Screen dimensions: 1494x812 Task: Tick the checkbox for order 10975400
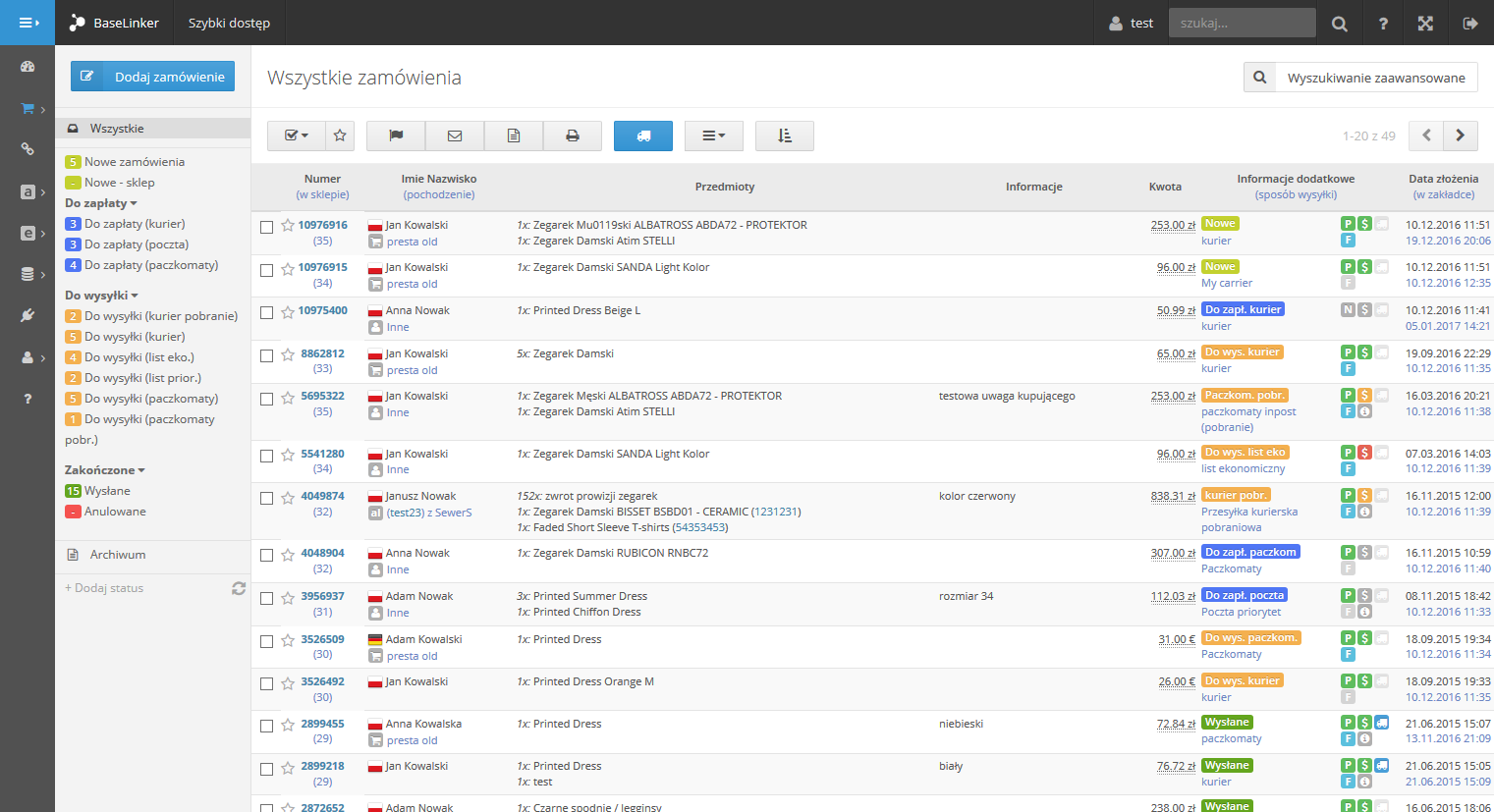click(x=266, y=312)
